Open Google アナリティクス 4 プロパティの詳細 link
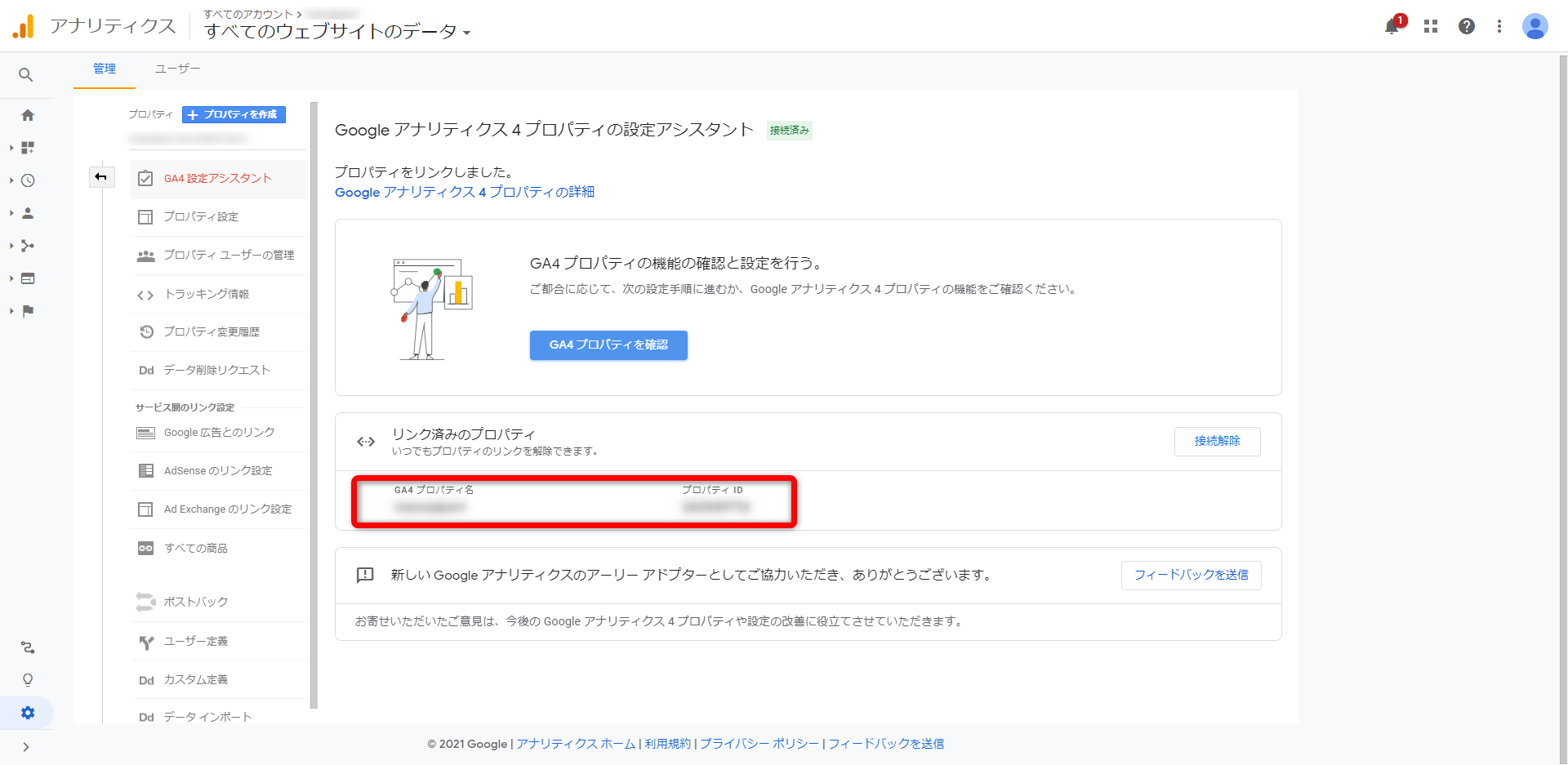 465,192
